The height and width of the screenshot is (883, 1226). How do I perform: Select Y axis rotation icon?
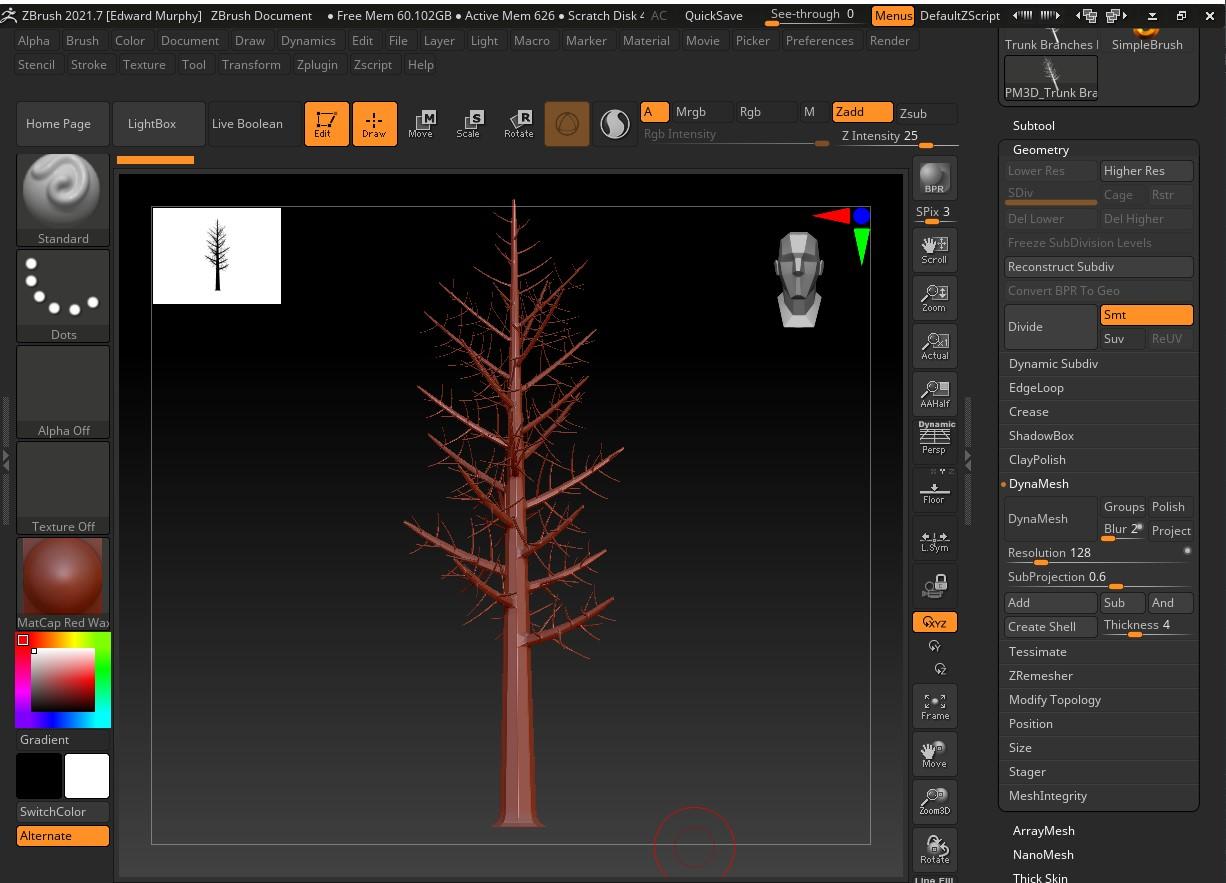(x=935, y=647)
